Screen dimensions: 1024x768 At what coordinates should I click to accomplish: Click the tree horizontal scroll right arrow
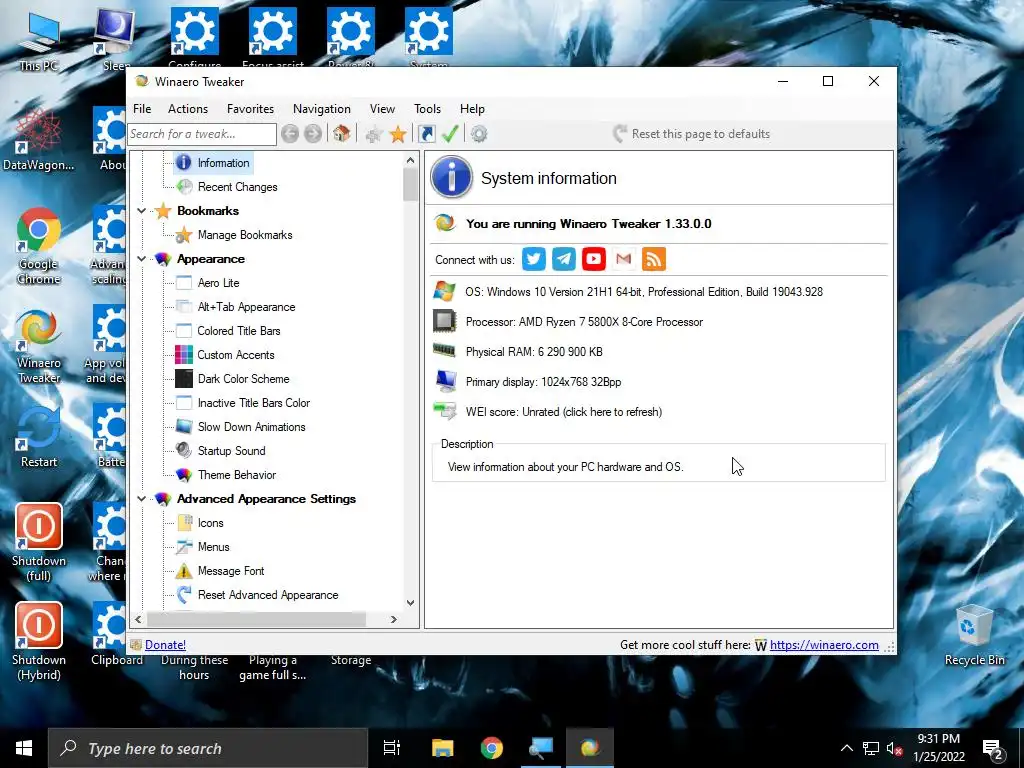[394, 619]
